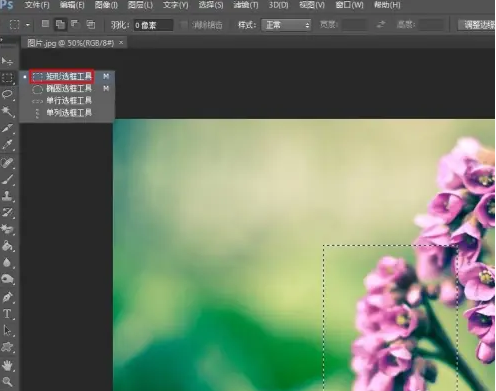The height and width of the screenshot is (391, 496).
Task: Select the Paint Bucket tool
Action: coord(7,246)
